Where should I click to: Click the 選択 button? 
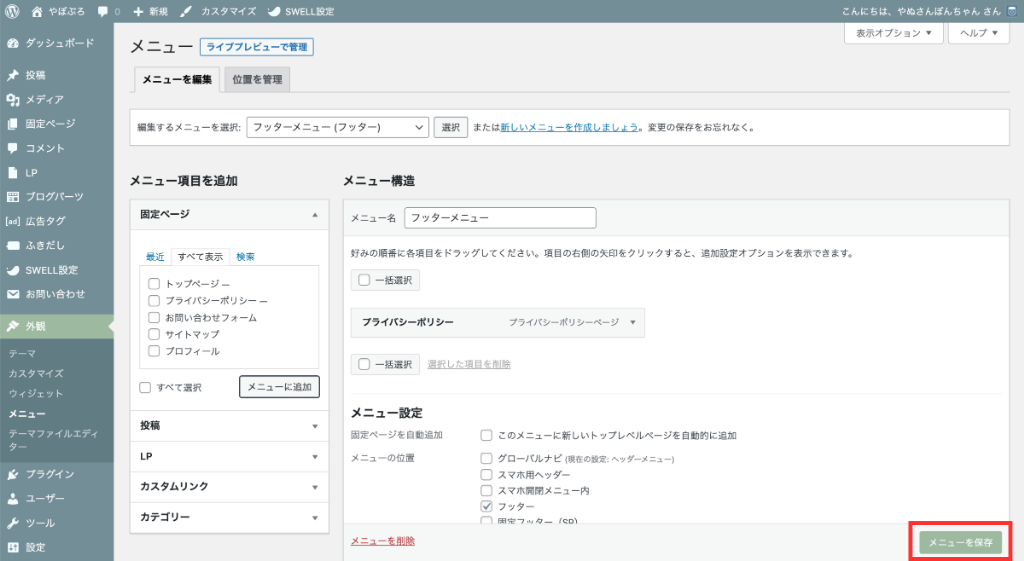451,127
